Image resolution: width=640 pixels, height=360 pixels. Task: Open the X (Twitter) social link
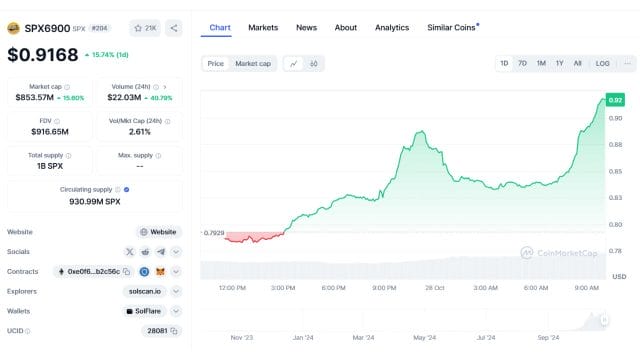(129, 252)
